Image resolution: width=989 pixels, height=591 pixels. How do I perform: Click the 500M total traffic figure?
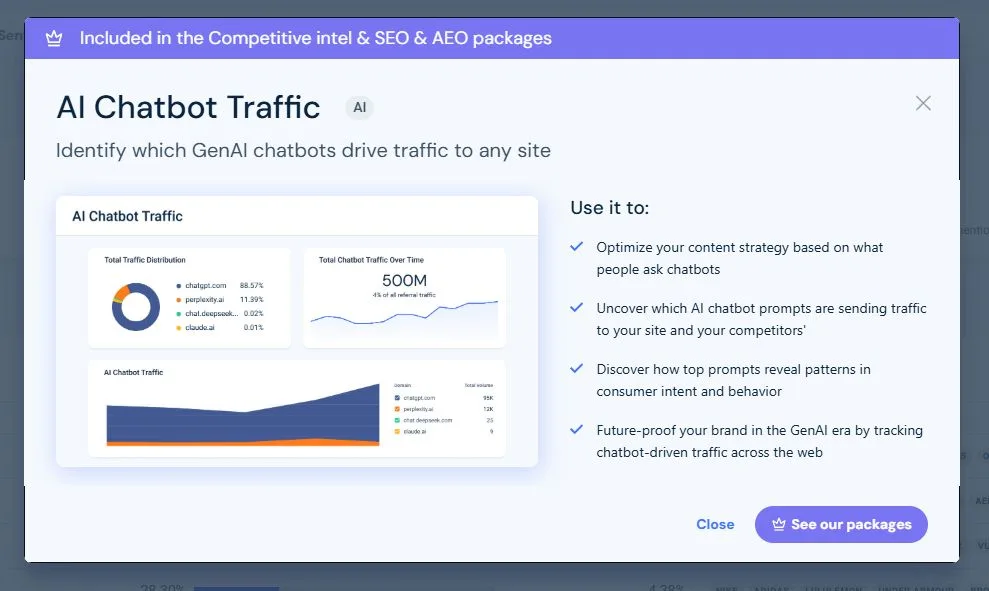pos(404,281)
